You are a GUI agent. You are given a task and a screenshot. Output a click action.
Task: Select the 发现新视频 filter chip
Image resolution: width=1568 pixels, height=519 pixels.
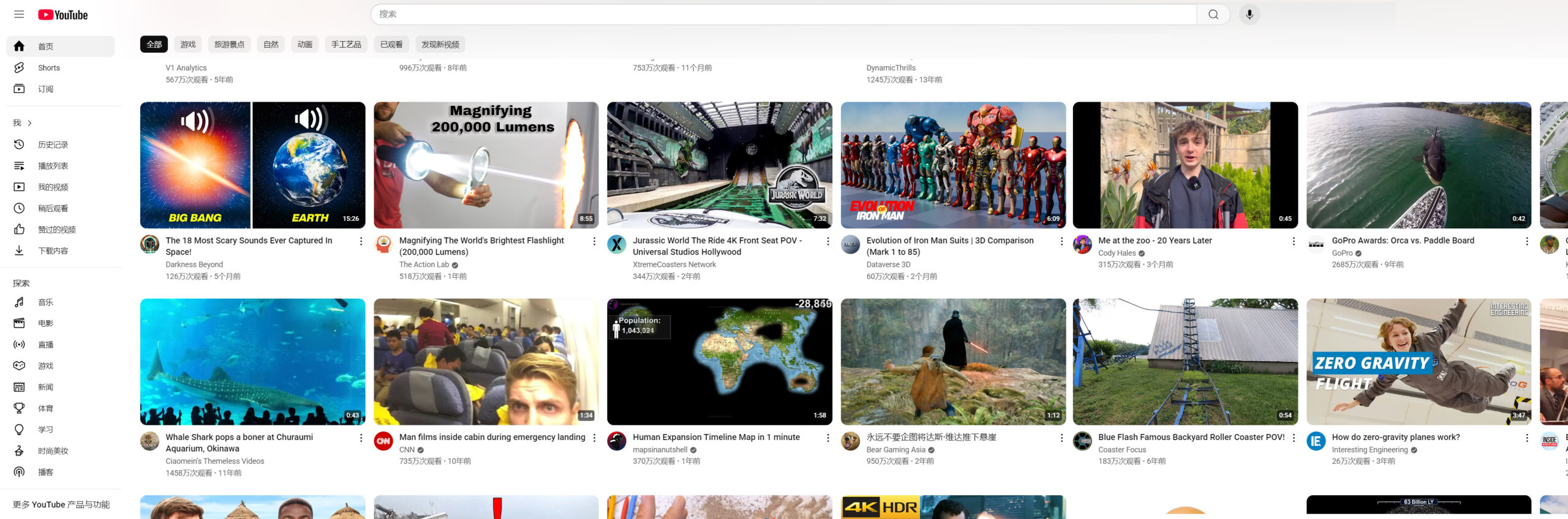click(x=440, y=45)
